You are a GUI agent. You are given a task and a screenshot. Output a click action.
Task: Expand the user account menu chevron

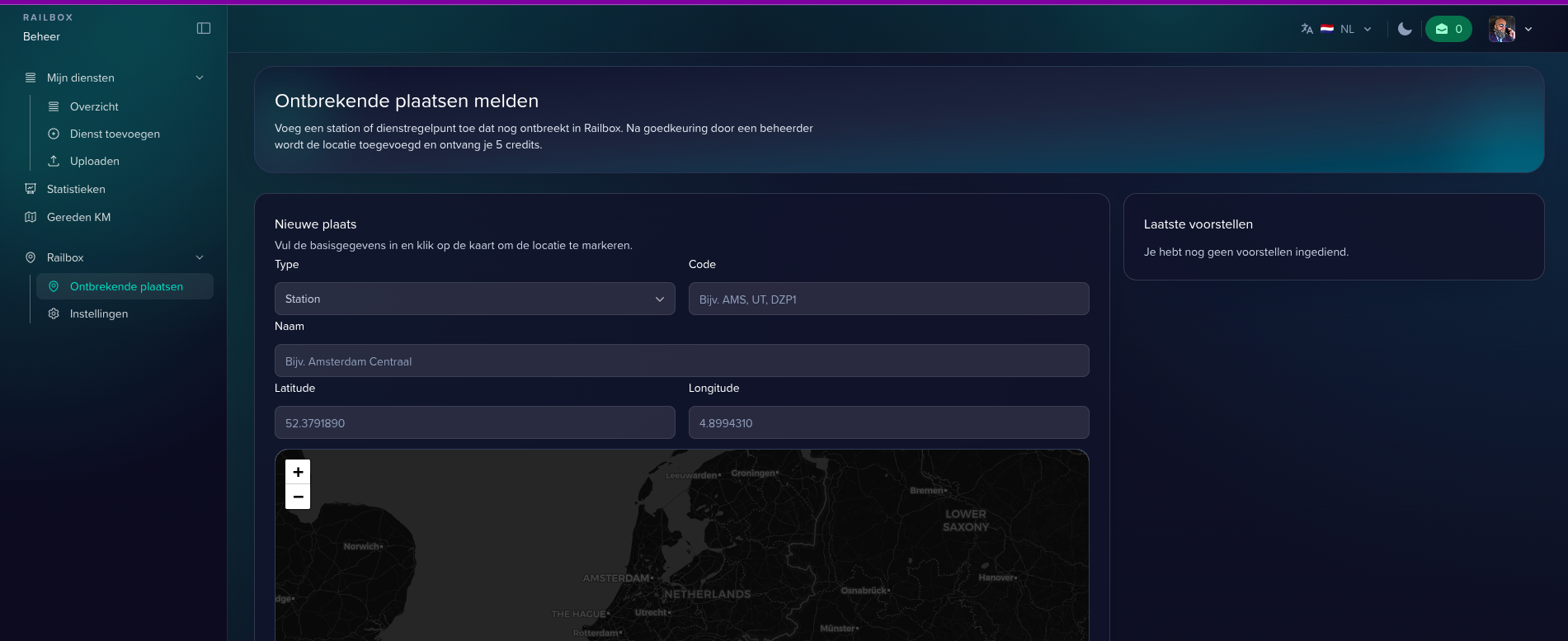[x=1528, y=29]
